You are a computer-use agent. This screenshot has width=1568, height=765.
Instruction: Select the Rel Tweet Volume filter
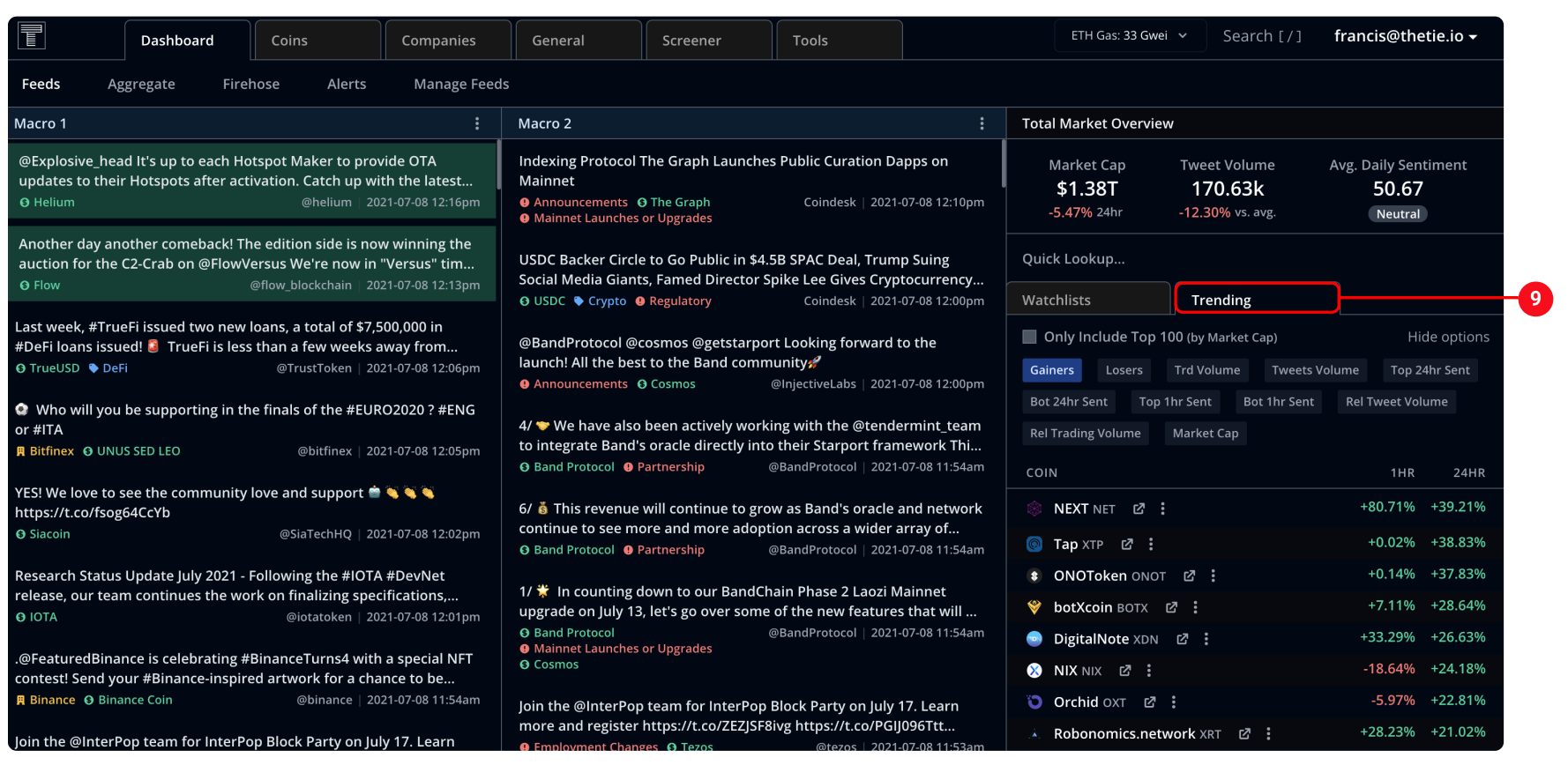coord(1396,402)
